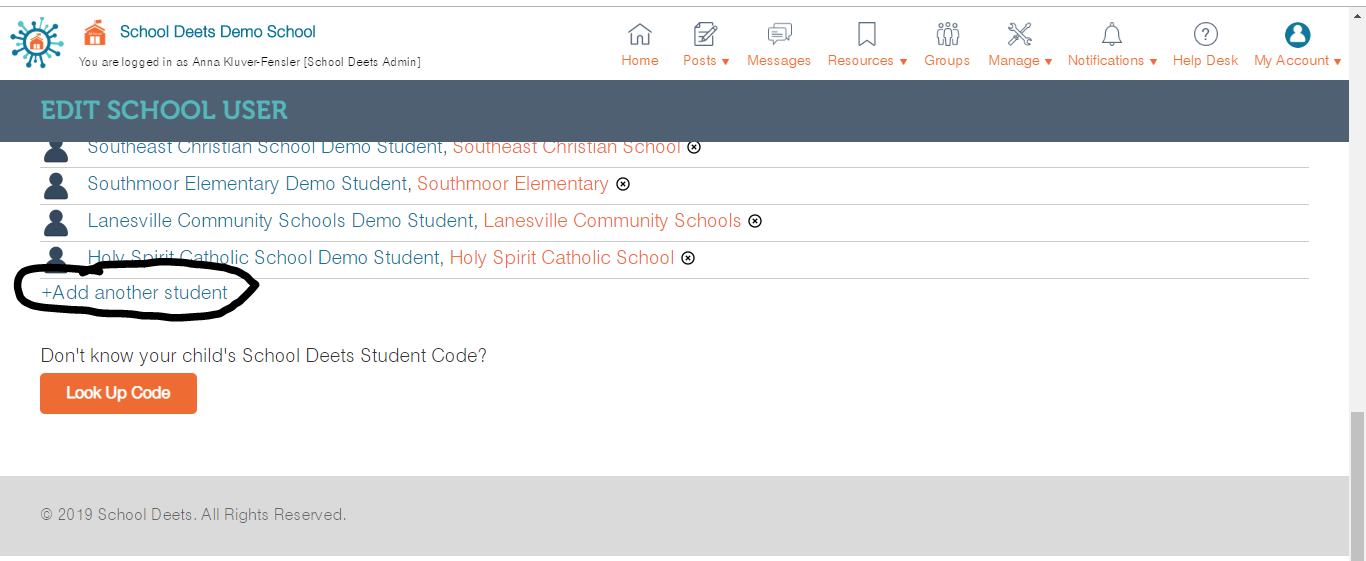
Task: Remove Lanesville Community Schools student via x icon
Action: click(755, 221)
